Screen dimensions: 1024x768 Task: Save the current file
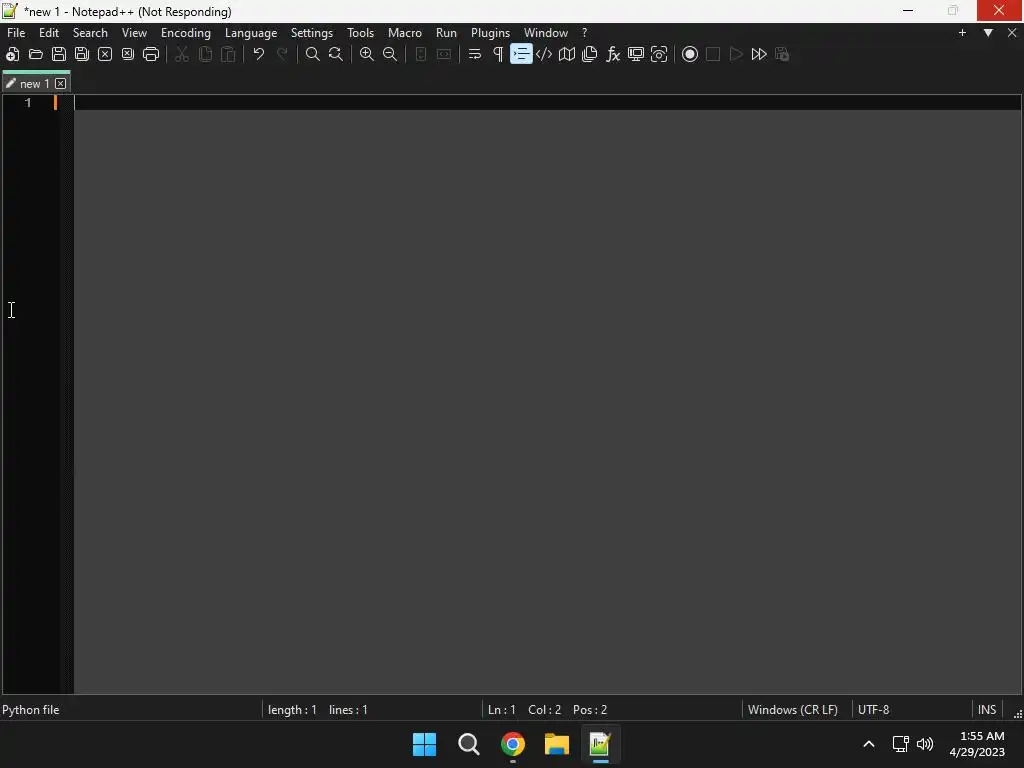[59, 54]
